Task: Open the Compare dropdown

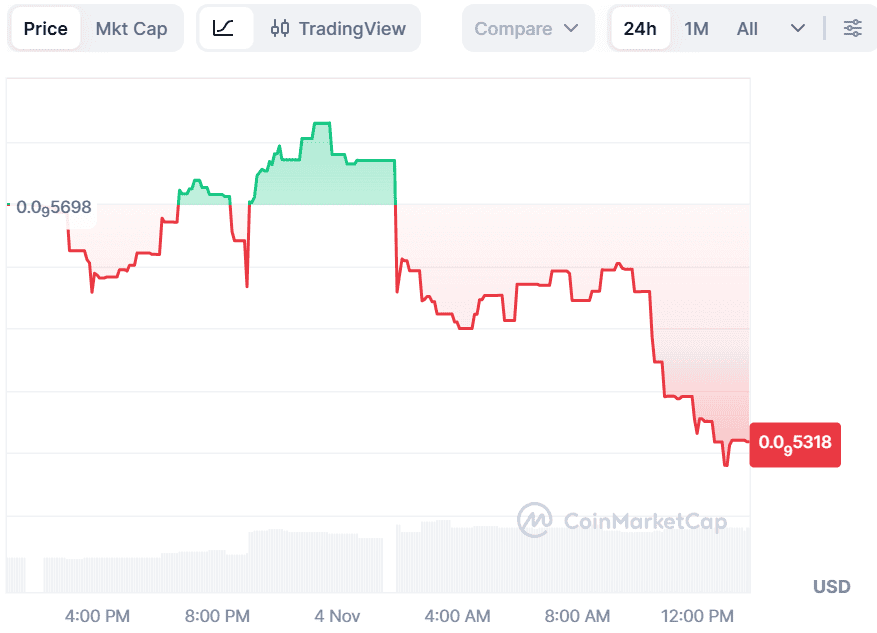Action: pyautogui.click(x=527, y=28)
